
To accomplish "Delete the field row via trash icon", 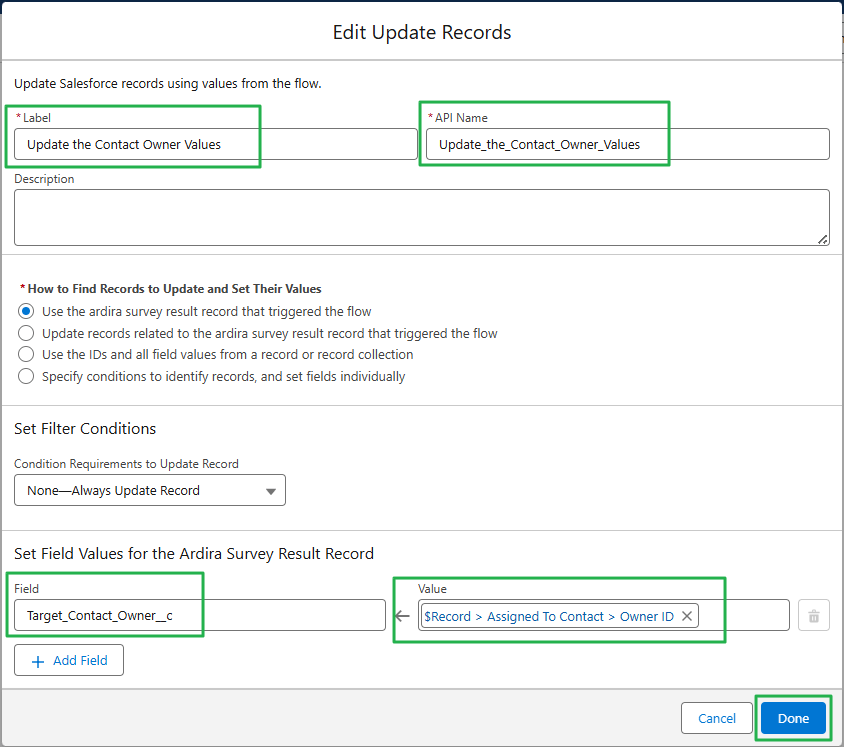I will [x=813, y=616].
